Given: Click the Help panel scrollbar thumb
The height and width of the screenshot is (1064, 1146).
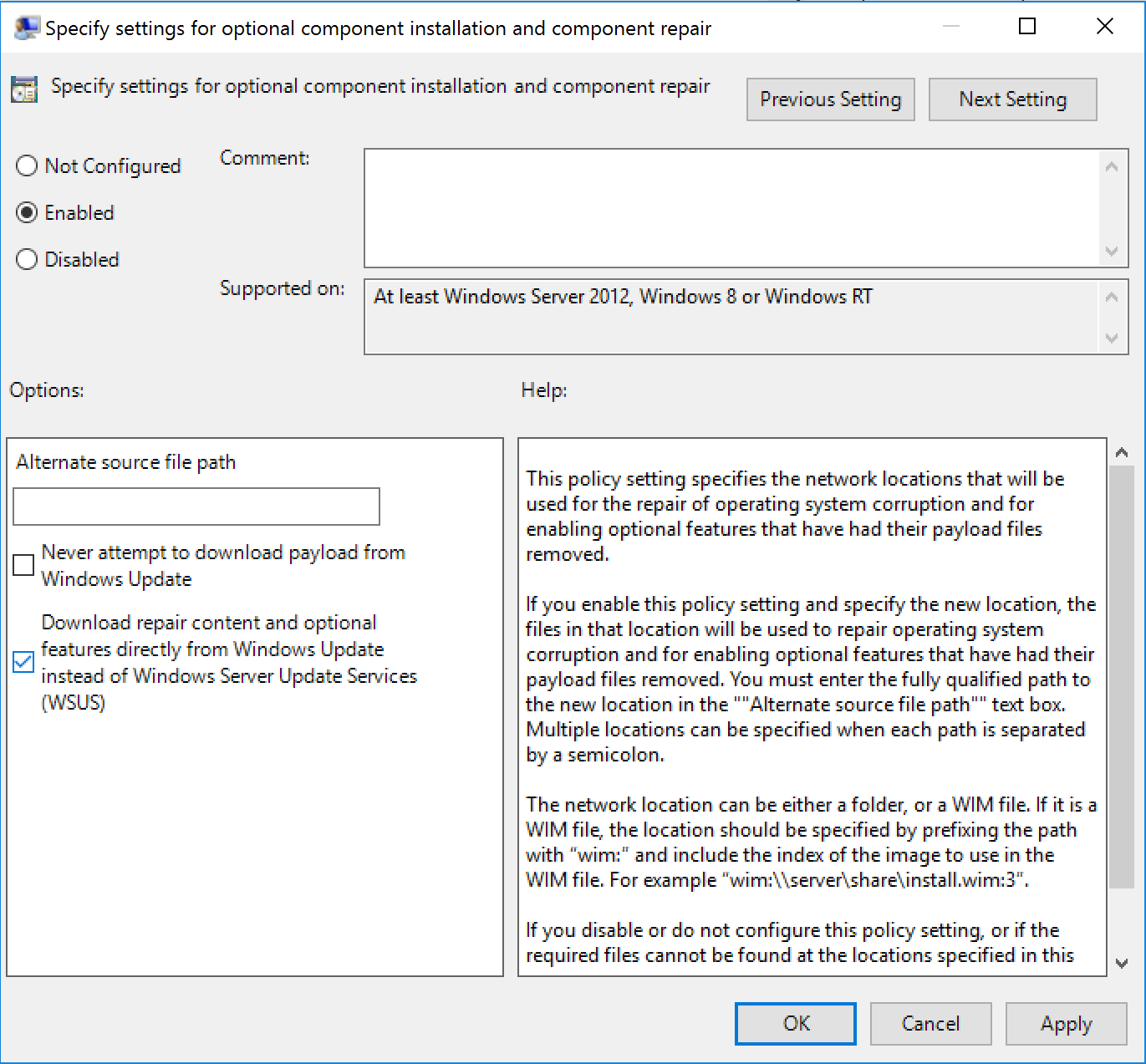Looking at the screenshot, I should pyautogui.click(x=1122, y=677).
